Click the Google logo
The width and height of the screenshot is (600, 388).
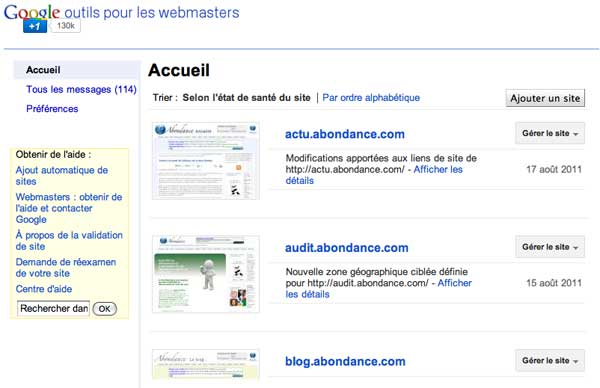pyautogui.click(x=32, y=12)
